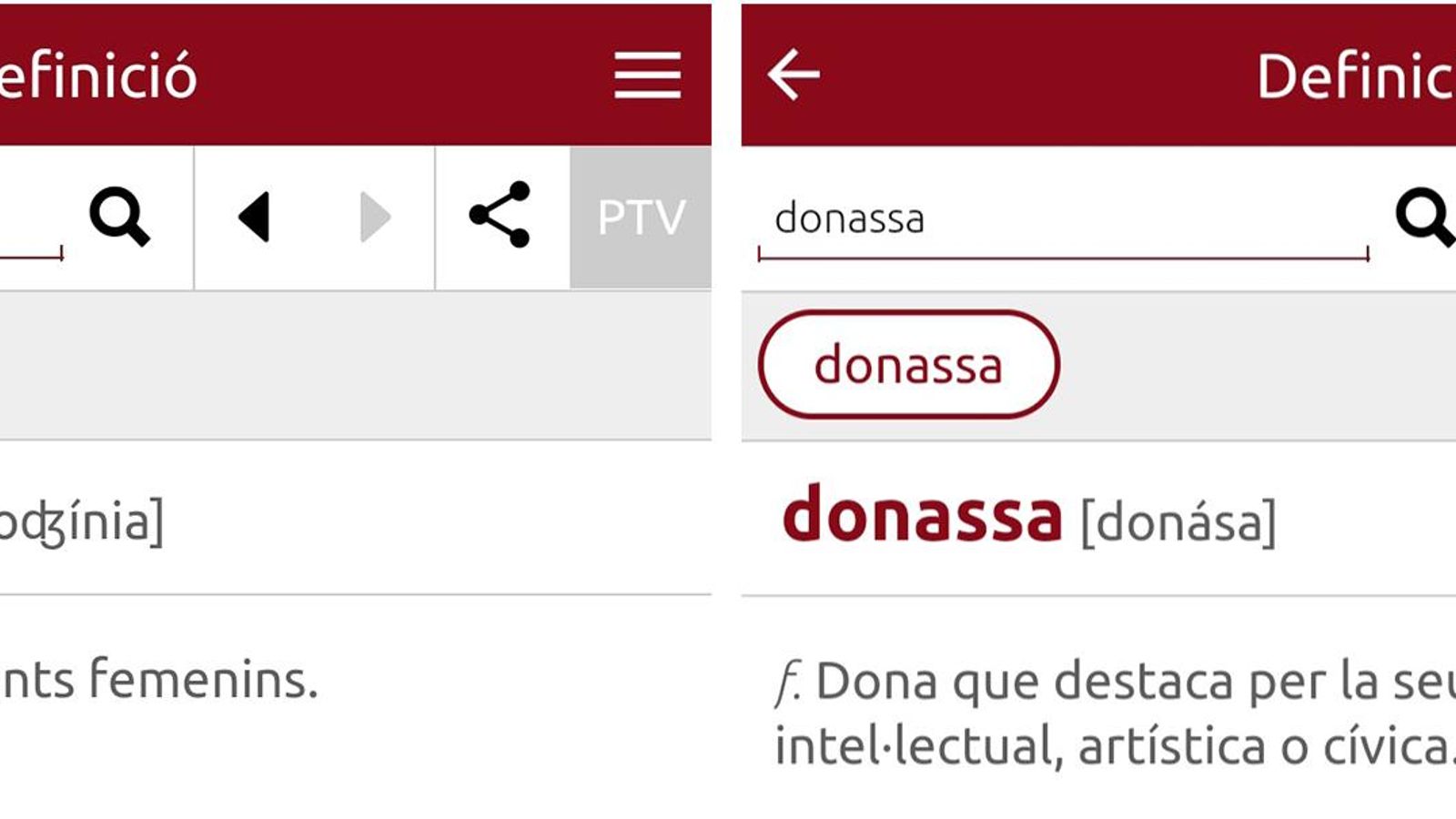
Task: Go to the previous entry with the left triangle
Action: click(x=254, y=217)
